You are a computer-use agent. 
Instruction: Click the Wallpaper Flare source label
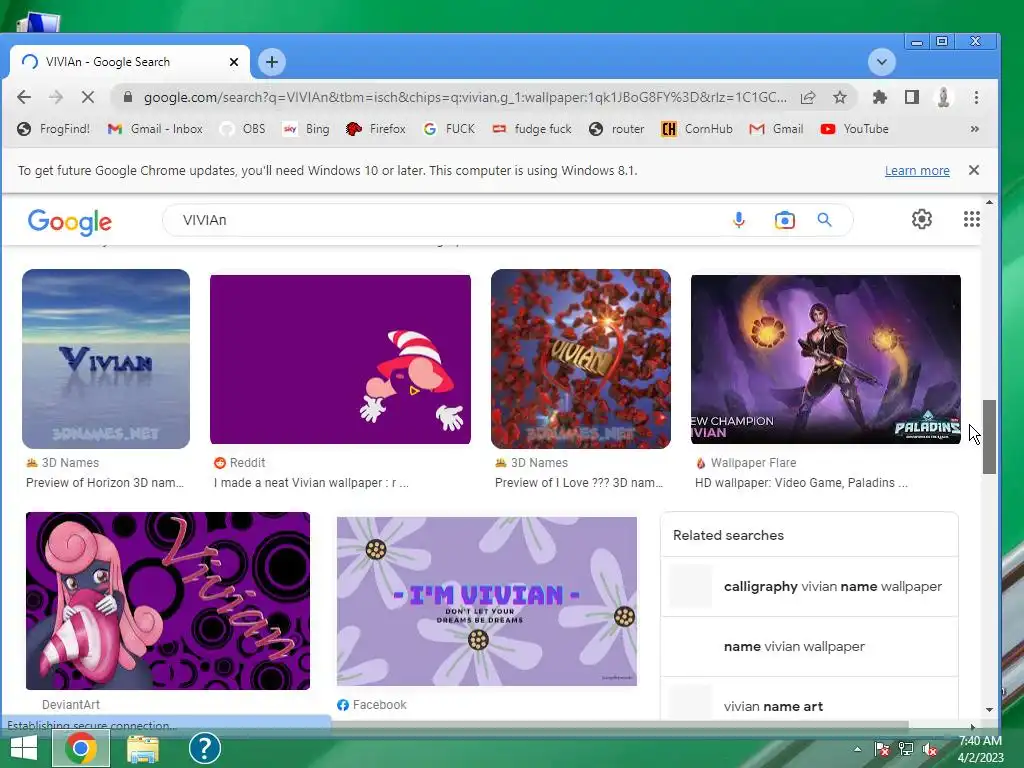pos(753,462)
